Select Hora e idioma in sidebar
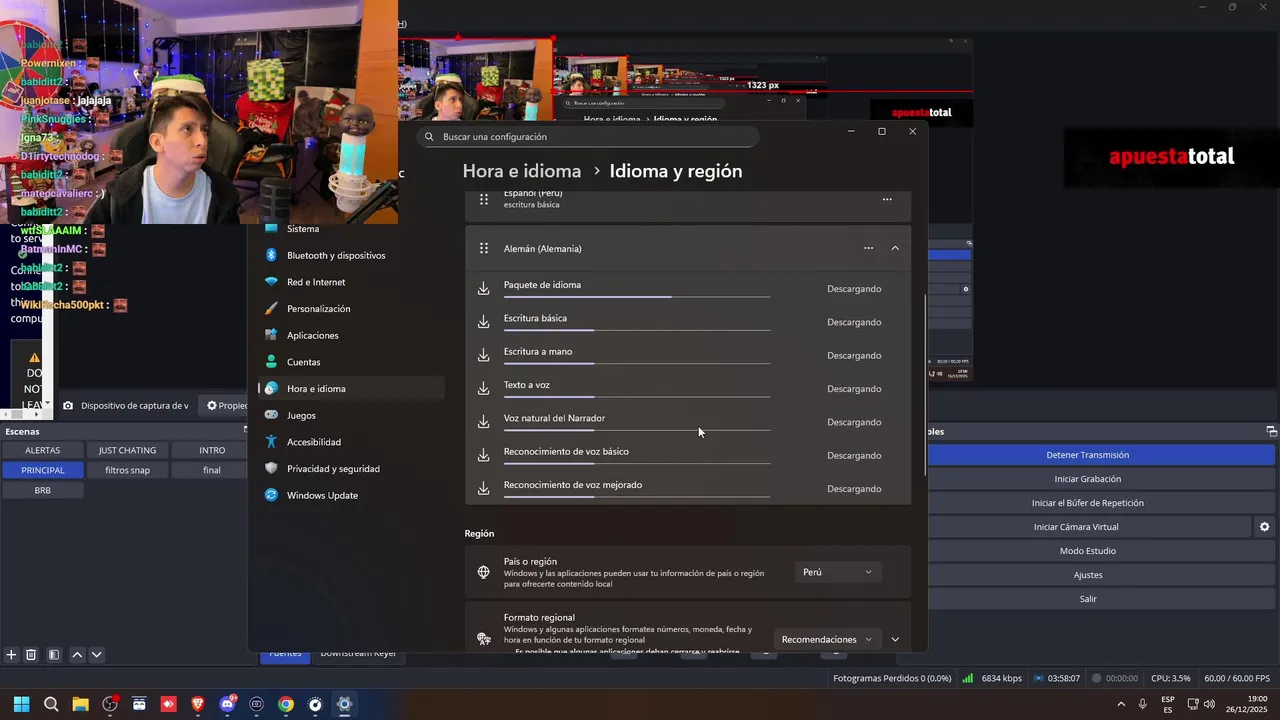 tap(351, 388)
